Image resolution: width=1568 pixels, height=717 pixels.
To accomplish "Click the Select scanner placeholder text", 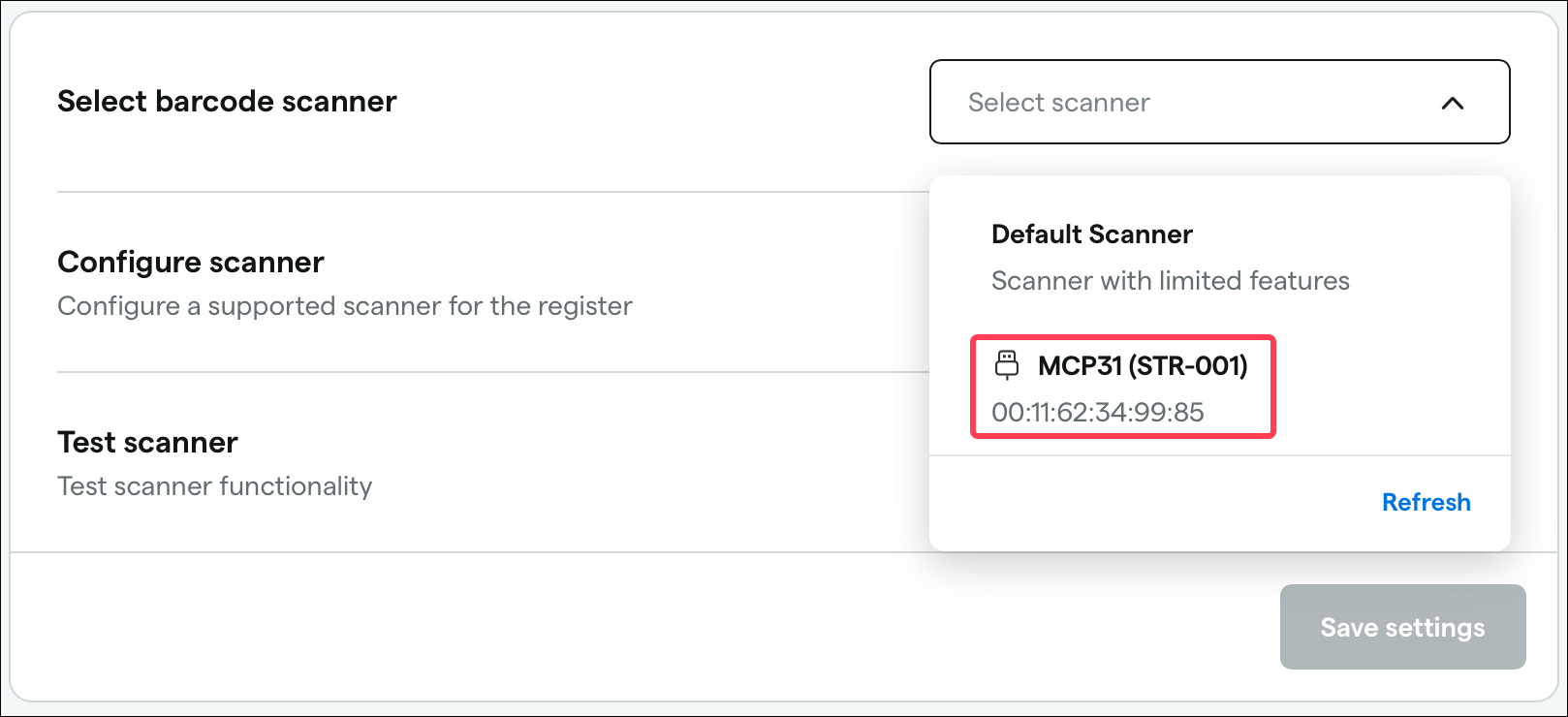I will click(1058, 102).
